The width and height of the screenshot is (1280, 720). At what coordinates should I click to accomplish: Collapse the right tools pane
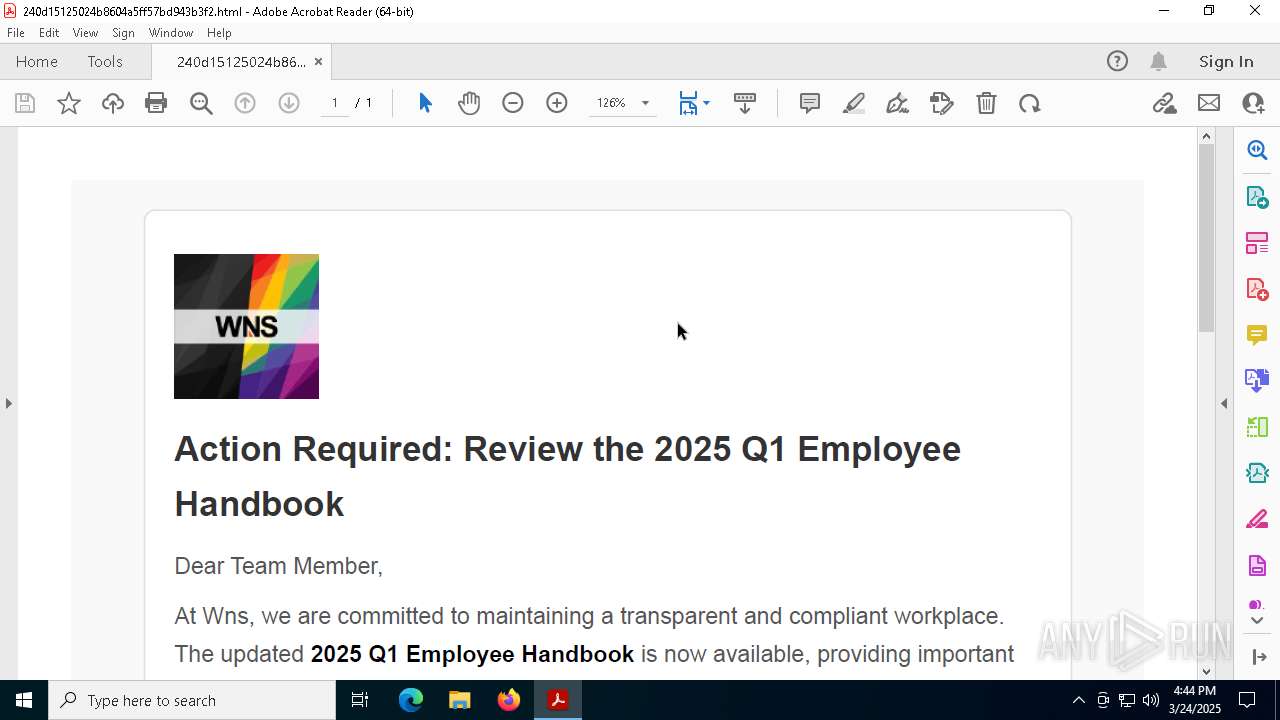pos(1224,403)
